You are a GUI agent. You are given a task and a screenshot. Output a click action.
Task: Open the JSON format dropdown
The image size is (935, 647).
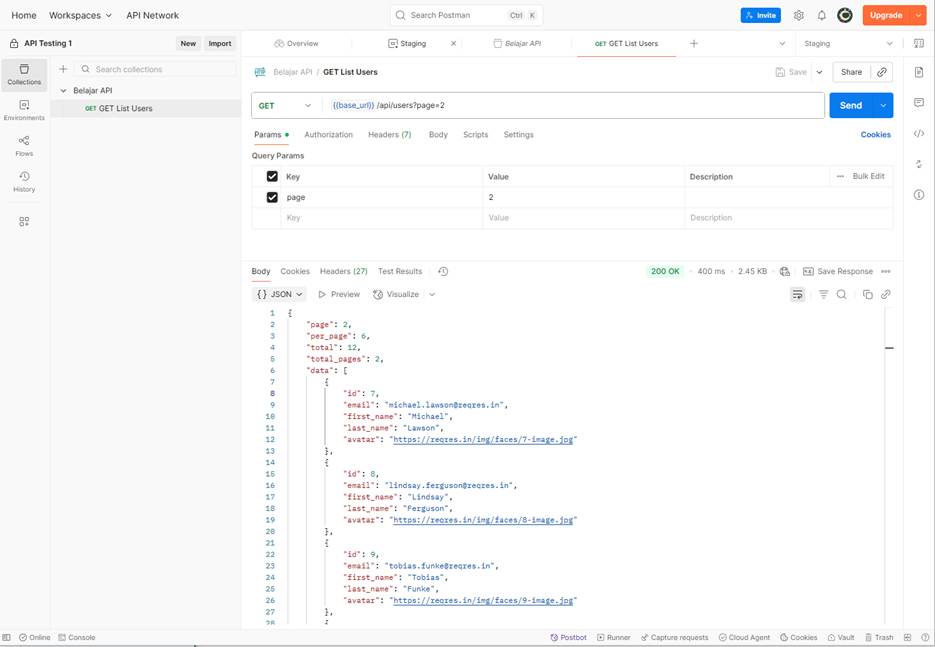coord(280,295)
